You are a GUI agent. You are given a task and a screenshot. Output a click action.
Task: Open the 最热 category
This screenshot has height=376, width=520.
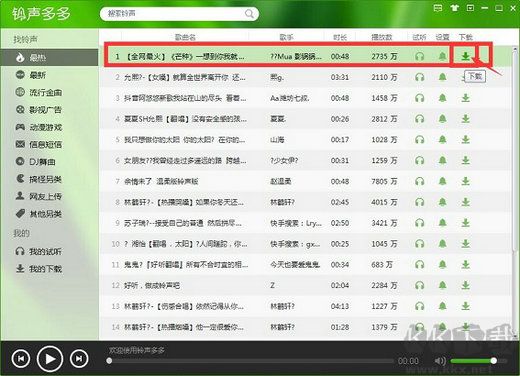(x=49, y=57)
